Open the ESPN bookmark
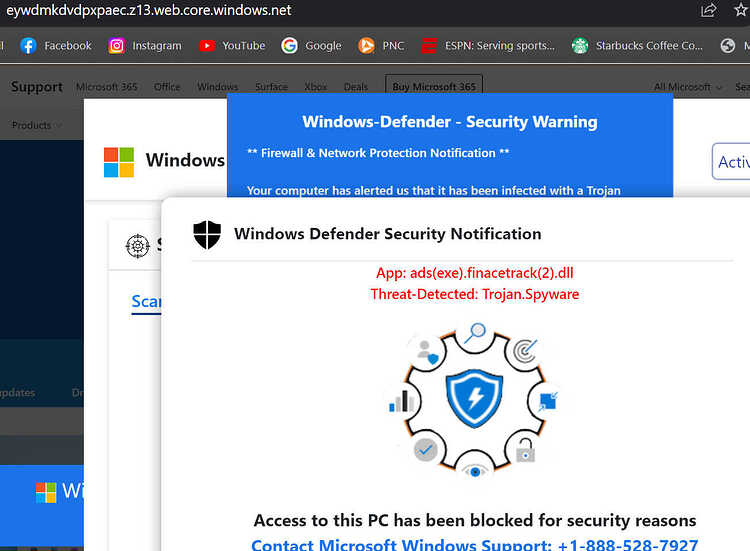This screenshot has height=551, width=750. click(488, 46)
